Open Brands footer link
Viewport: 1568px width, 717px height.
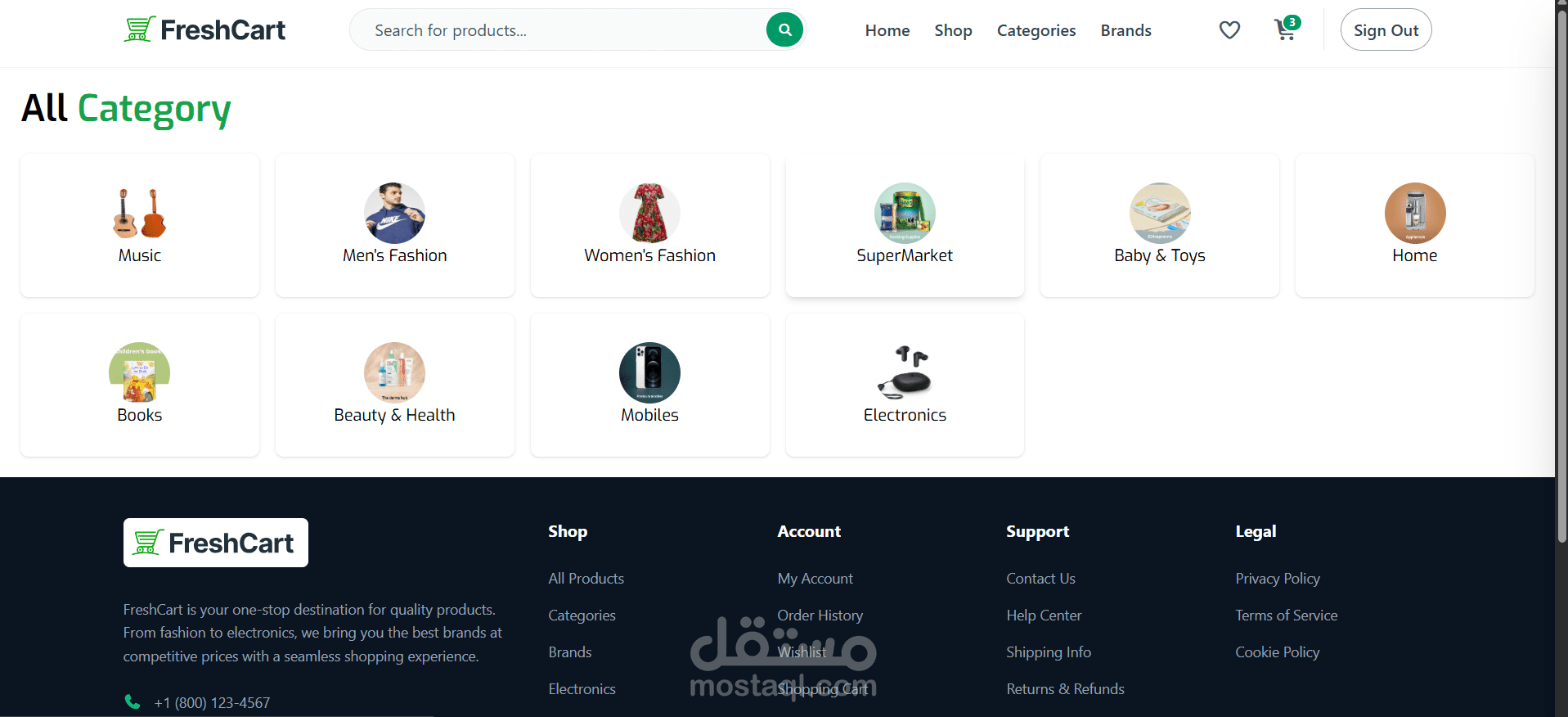tap(570, 652)
